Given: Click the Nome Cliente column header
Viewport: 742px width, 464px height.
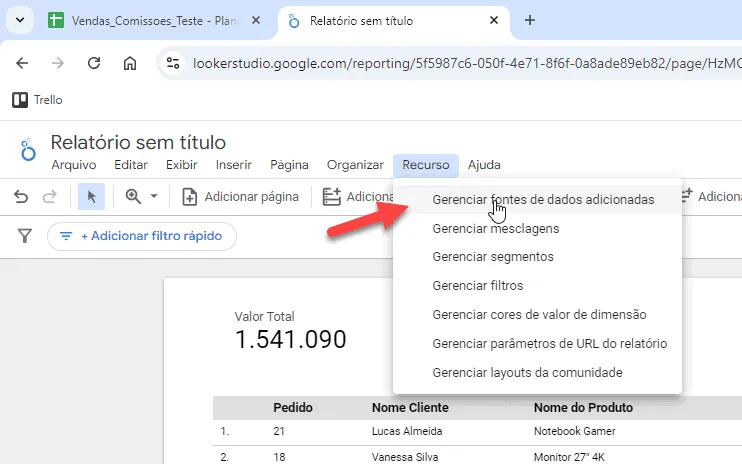Looking at the screenshot, I should pyautogui.click(x=410, y=408).
